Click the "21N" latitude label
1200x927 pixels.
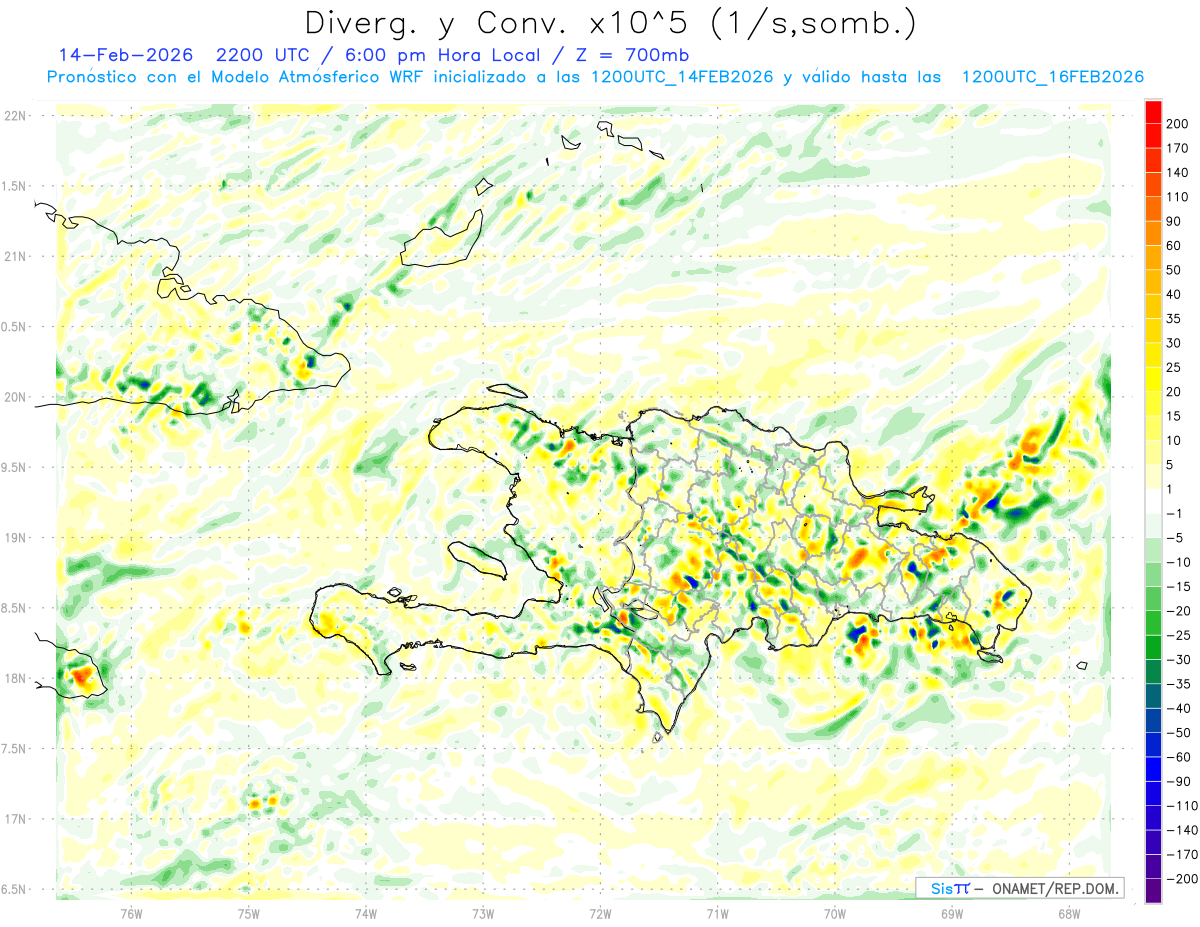(14, 256)
